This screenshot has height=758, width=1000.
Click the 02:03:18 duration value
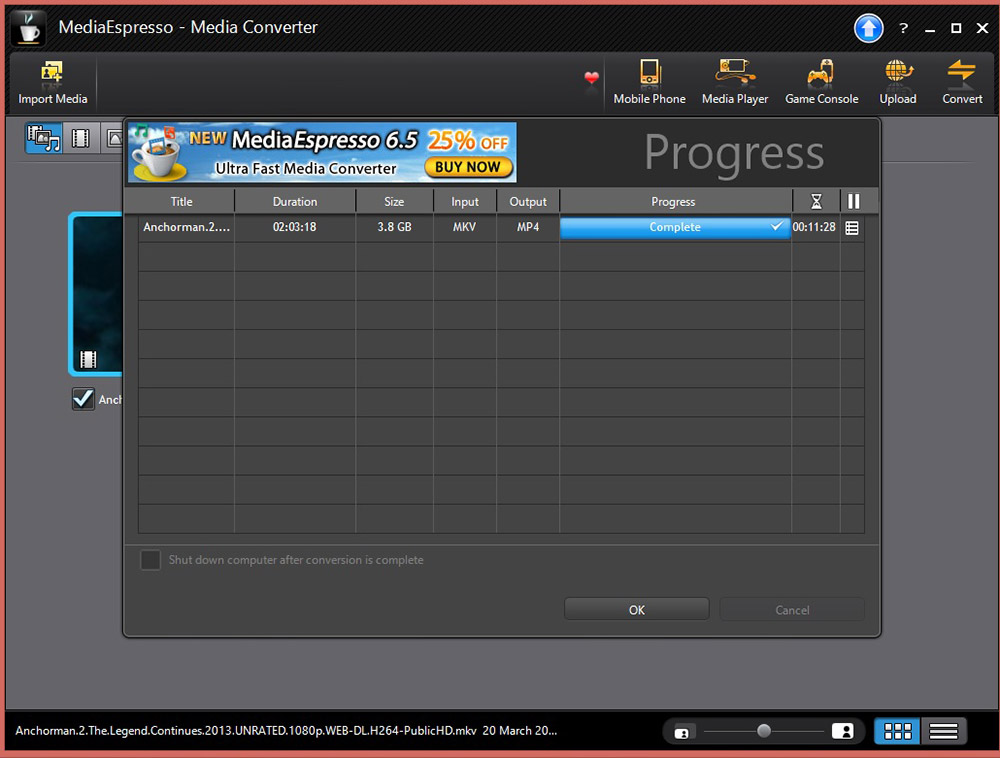pyautogui.click(x=295, y=227)
